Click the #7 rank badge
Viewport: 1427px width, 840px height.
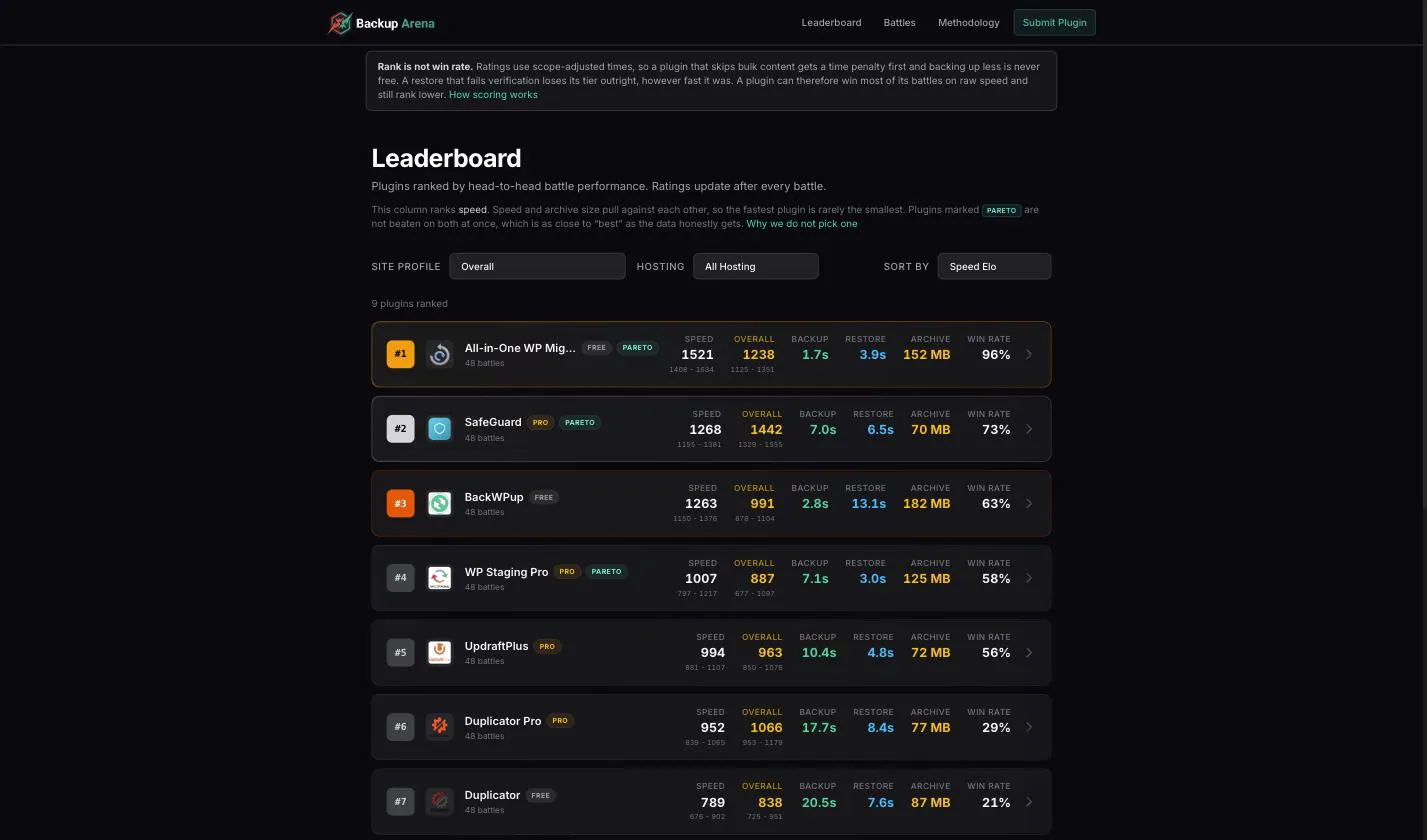click(400, 801)
